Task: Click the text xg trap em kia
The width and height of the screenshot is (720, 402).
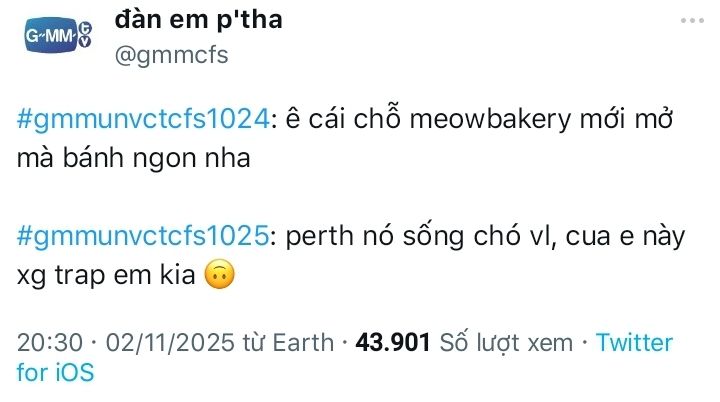Action: click(x=108, y=273)
